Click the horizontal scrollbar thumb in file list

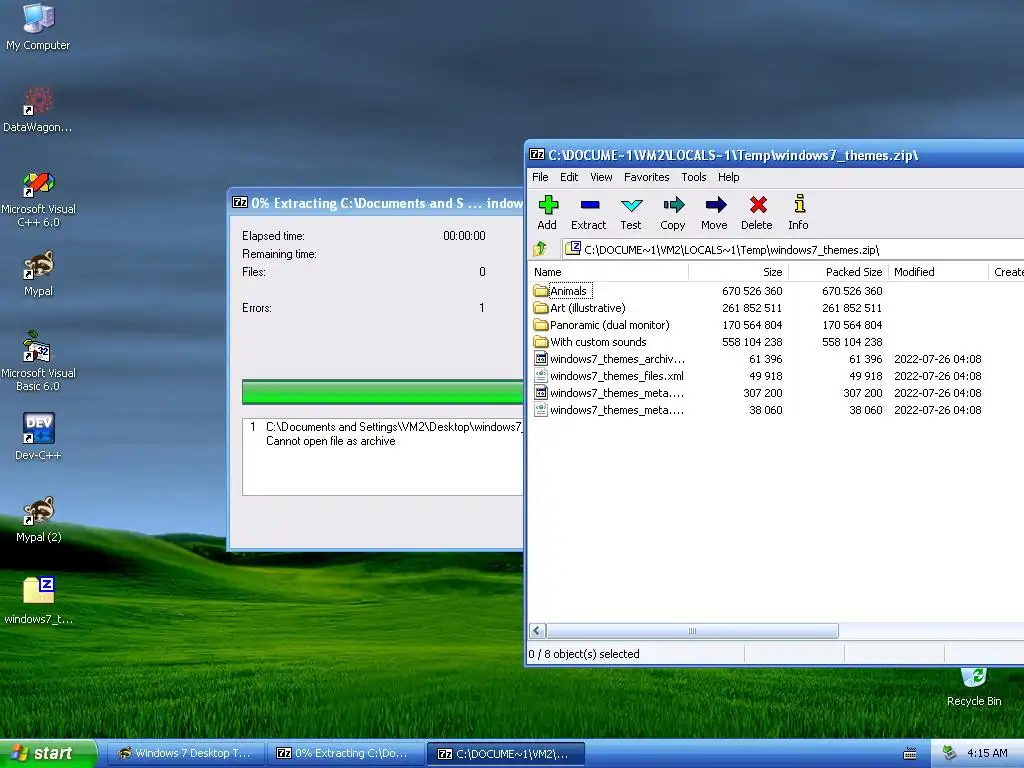tap(692, 631)
